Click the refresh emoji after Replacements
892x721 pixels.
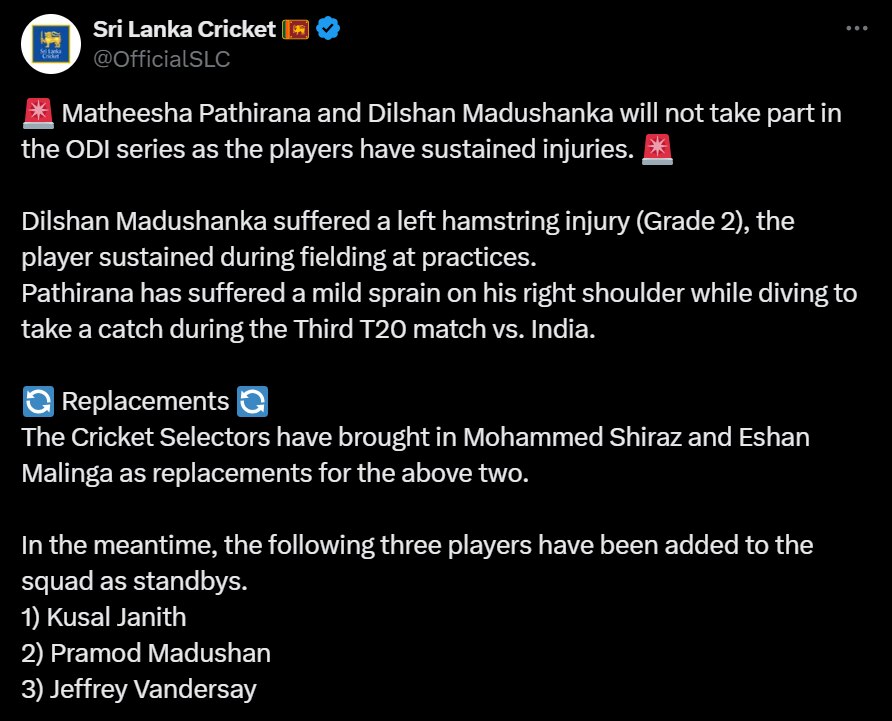click(252, 402)
